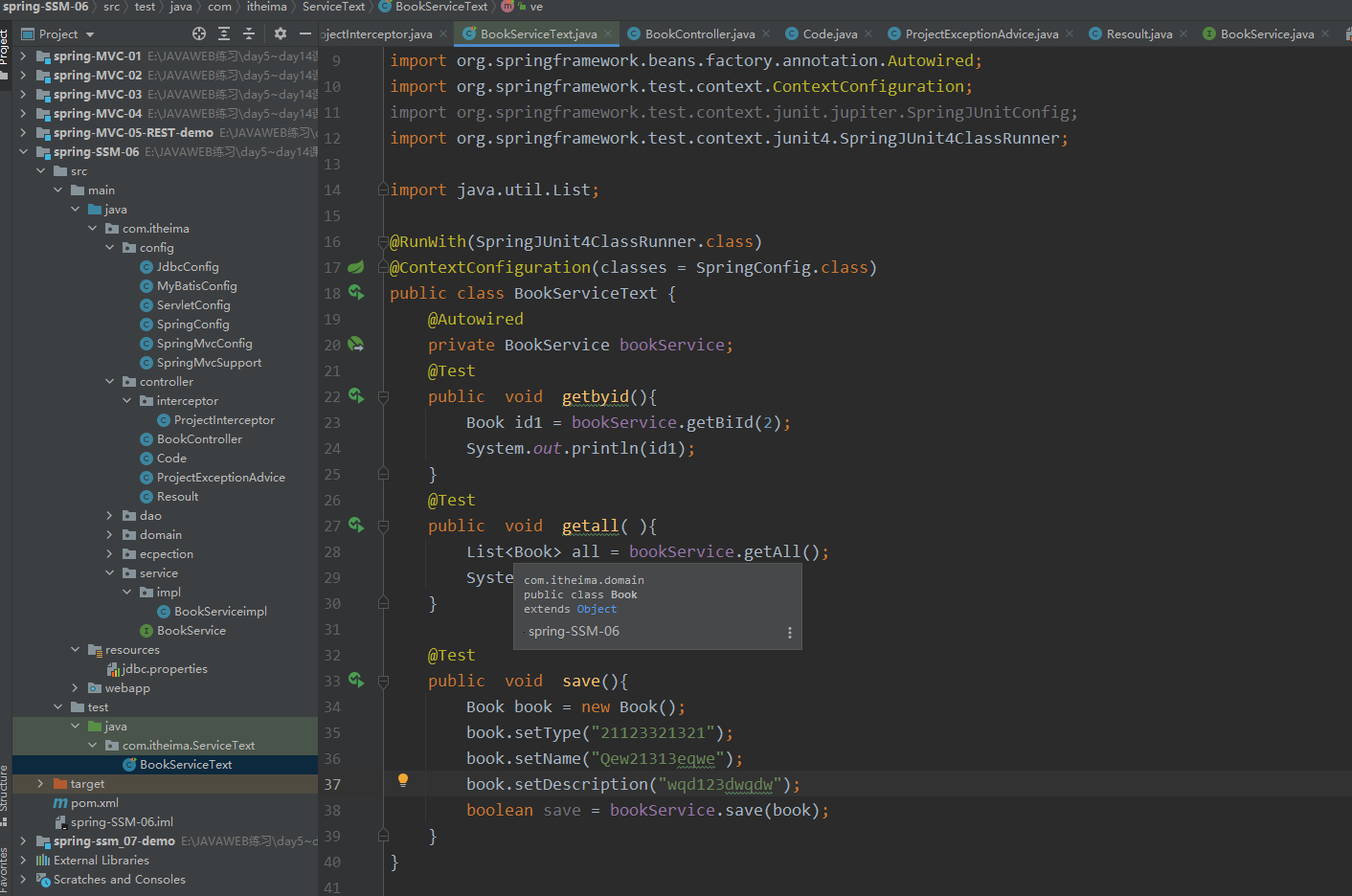The width and height of the screenshot is (1352, 896).
Task: Collapse the config folder
Action: pos(109,248)
